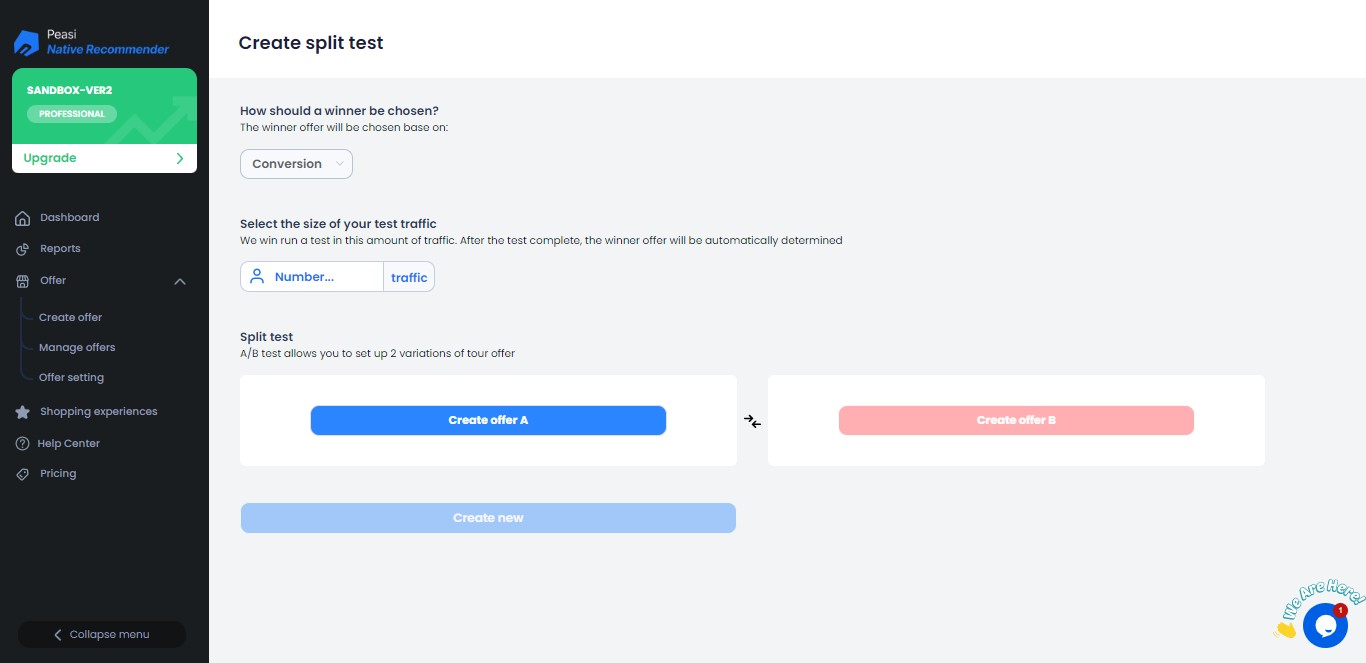Open Create offer menu item
Screen dimensions: 1366x663
coord(70,317)
